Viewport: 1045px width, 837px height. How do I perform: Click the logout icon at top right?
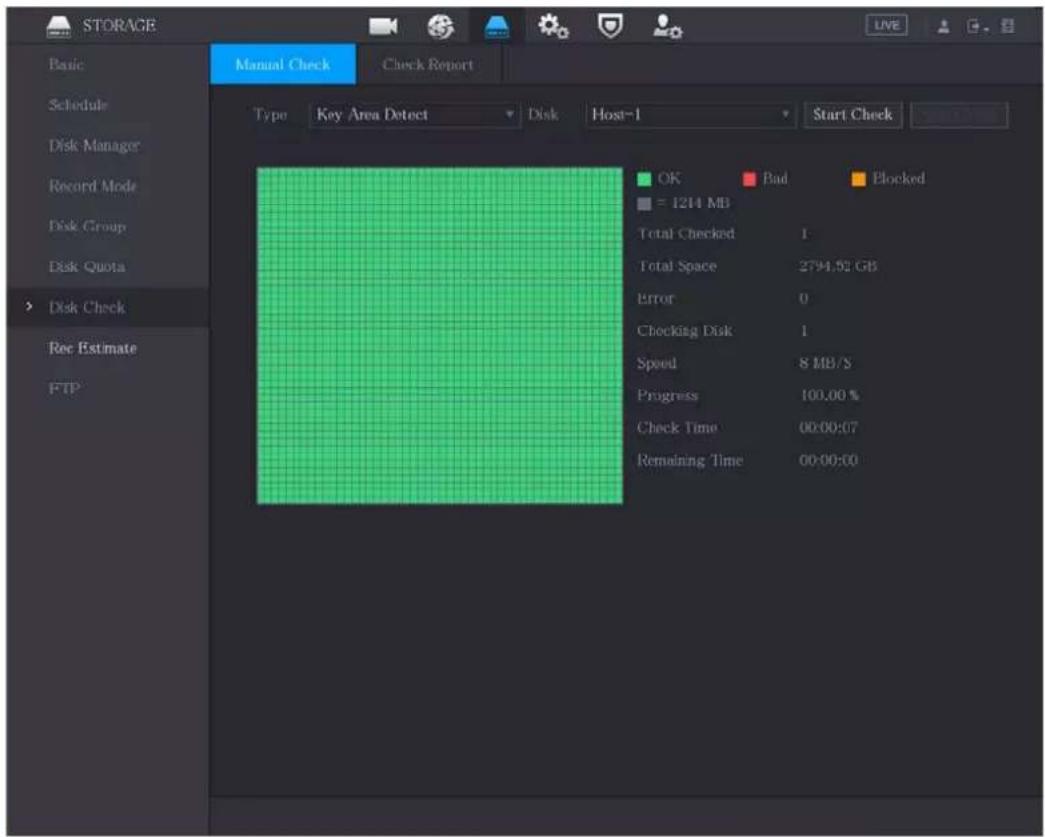(976, 27)
